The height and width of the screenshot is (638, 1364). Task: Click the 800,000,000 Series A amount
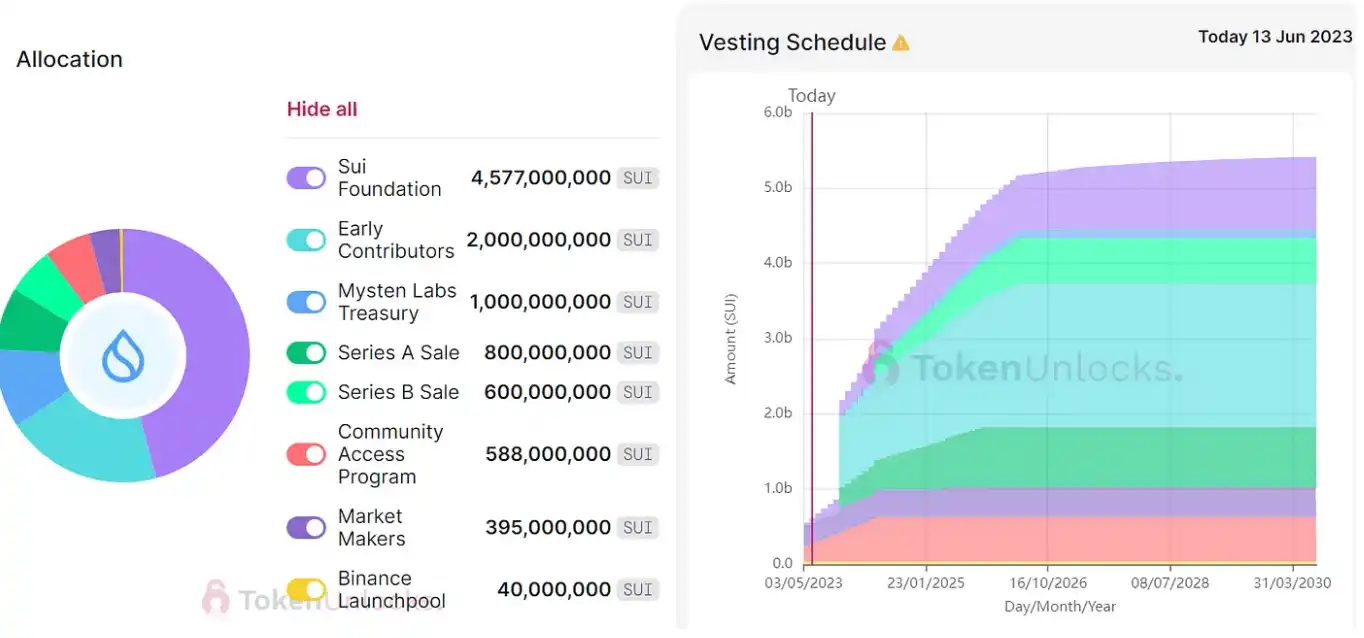[x=548, y=353]
